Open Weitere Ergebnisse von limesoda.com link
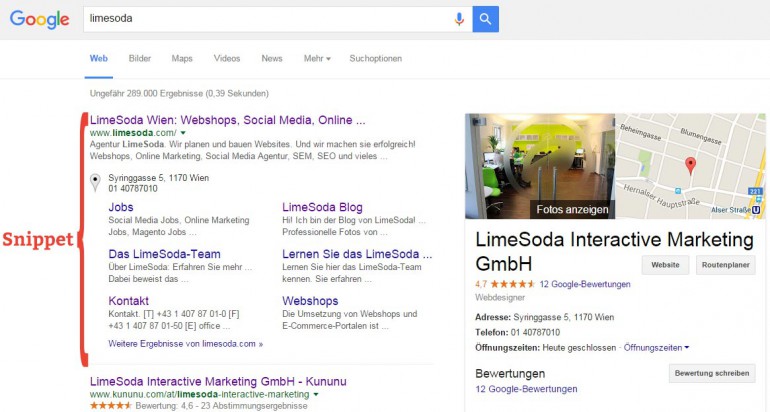This screenshot has height=412, width=770. (x=185, y=343)
